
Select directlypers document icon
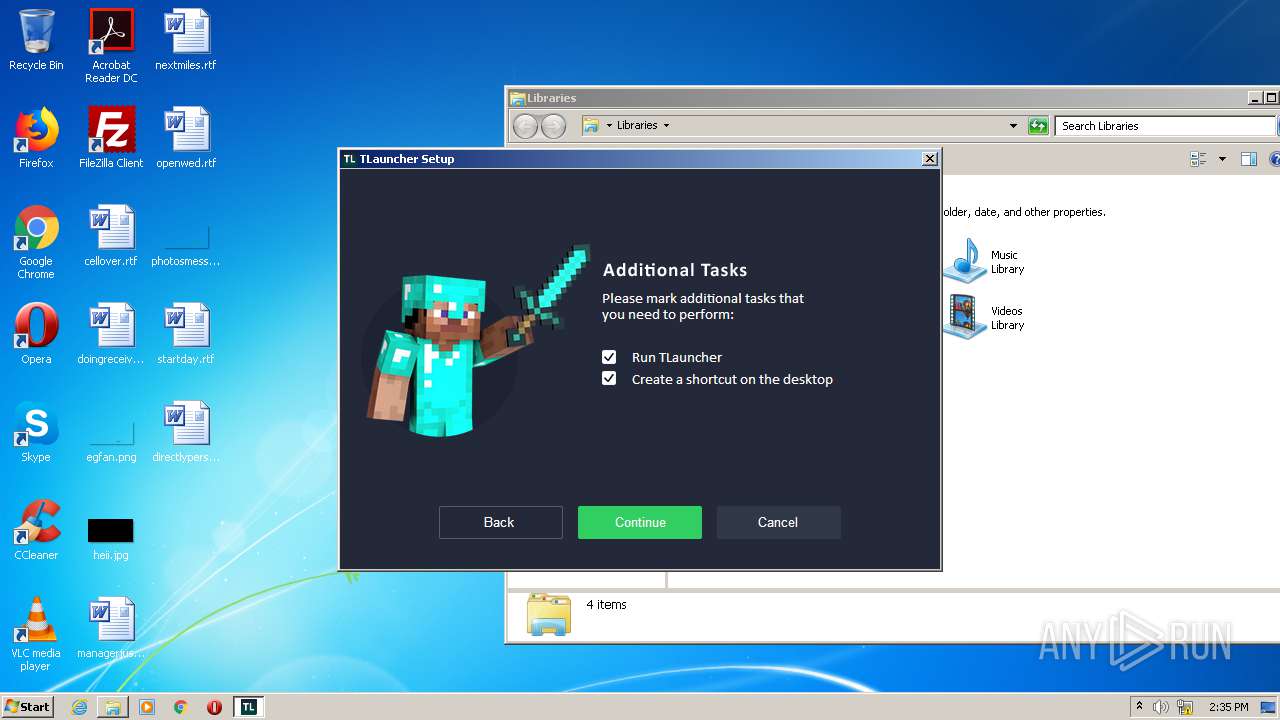pos(186,433)
